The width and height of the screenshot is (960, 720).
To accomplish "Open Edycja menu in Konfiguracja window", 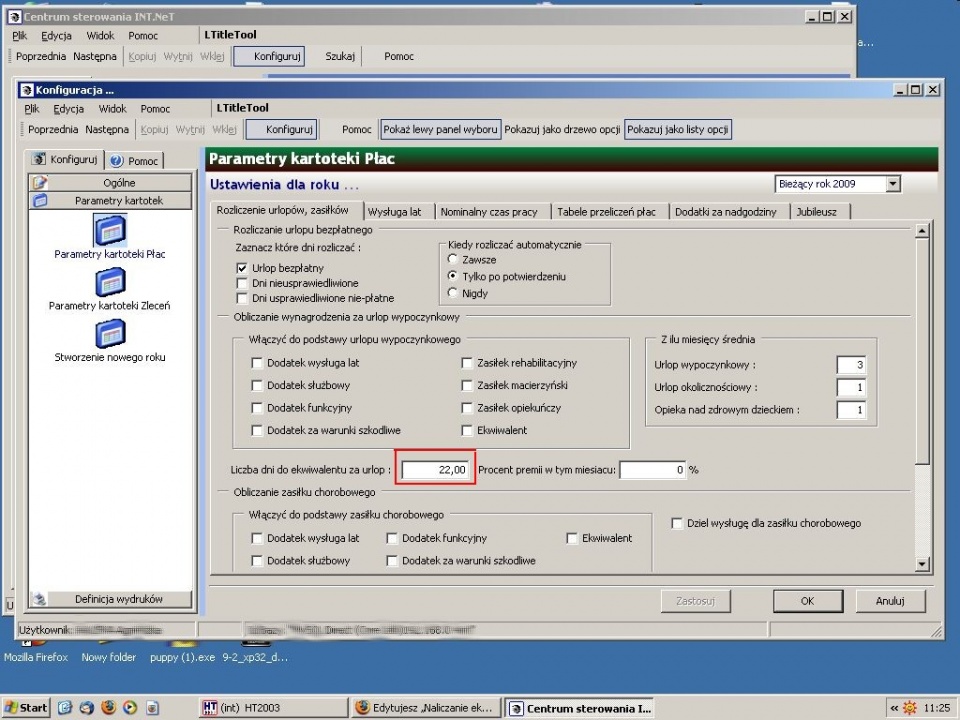I will [x=69, y=109].
